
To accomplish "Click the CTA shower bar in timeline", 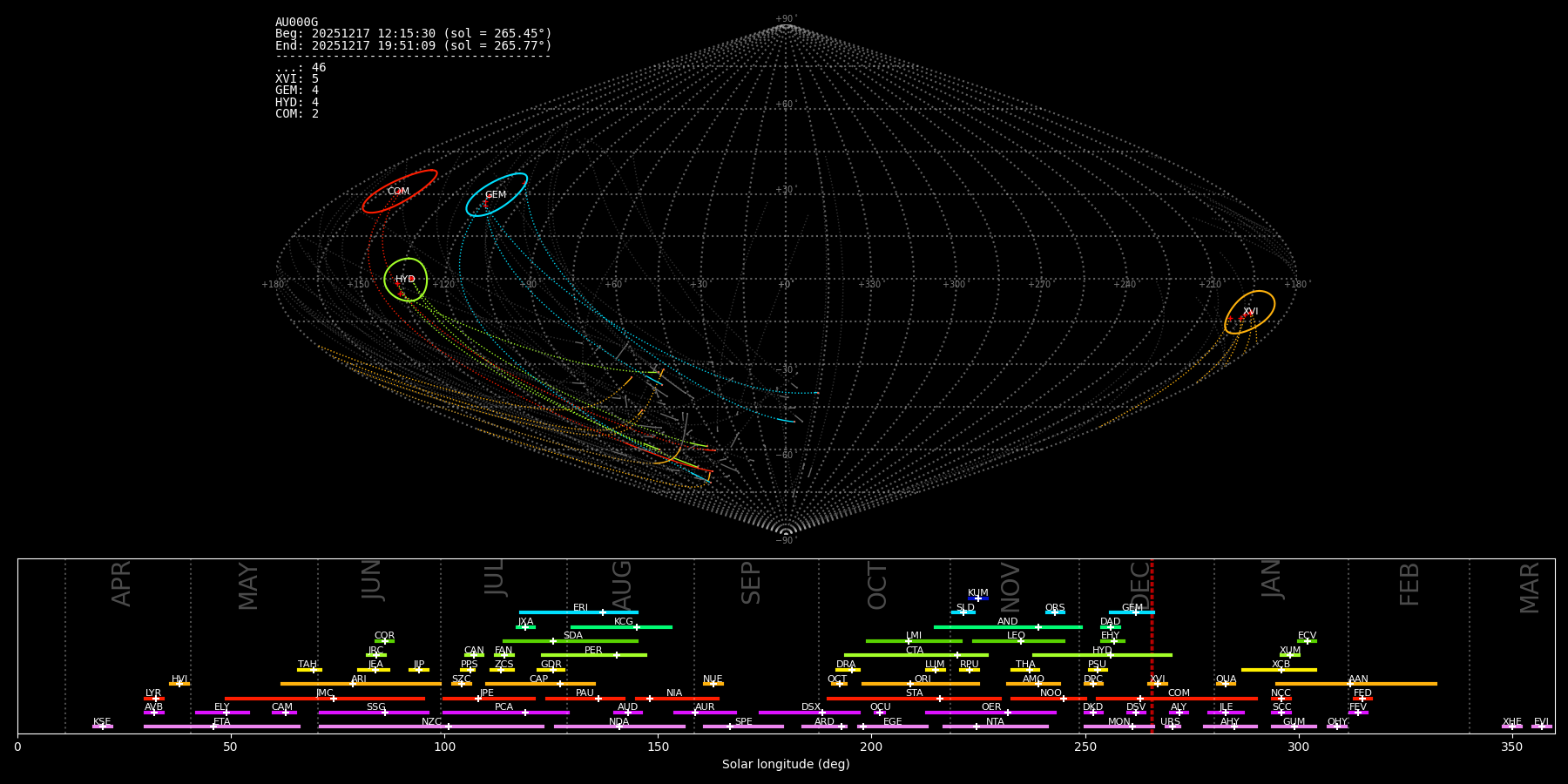I will point(916,655).
